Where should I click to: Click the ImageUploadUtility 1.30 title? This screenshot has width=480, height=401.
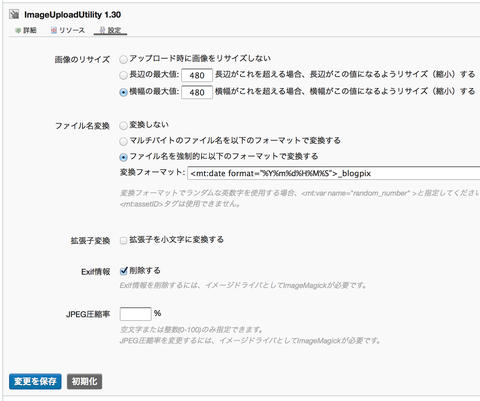point(72,15)
